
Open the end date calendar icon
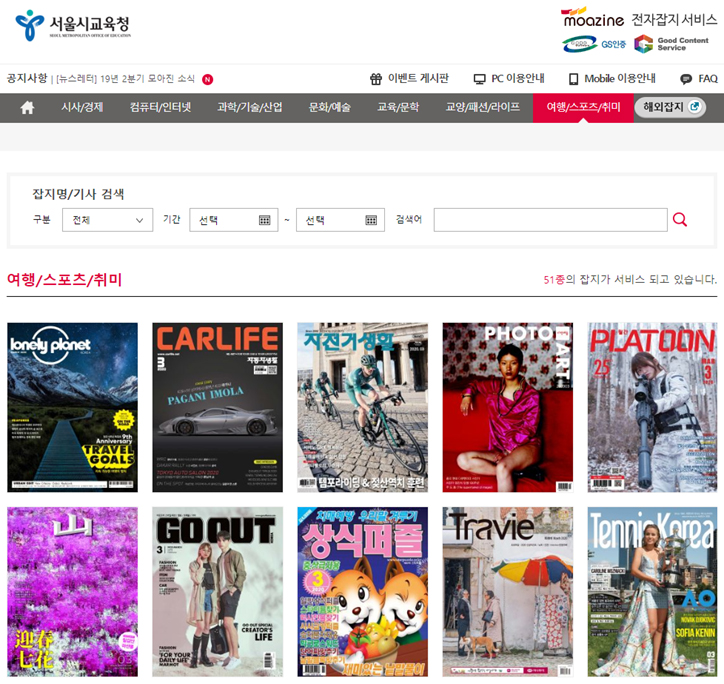click(x=371, y=220)
